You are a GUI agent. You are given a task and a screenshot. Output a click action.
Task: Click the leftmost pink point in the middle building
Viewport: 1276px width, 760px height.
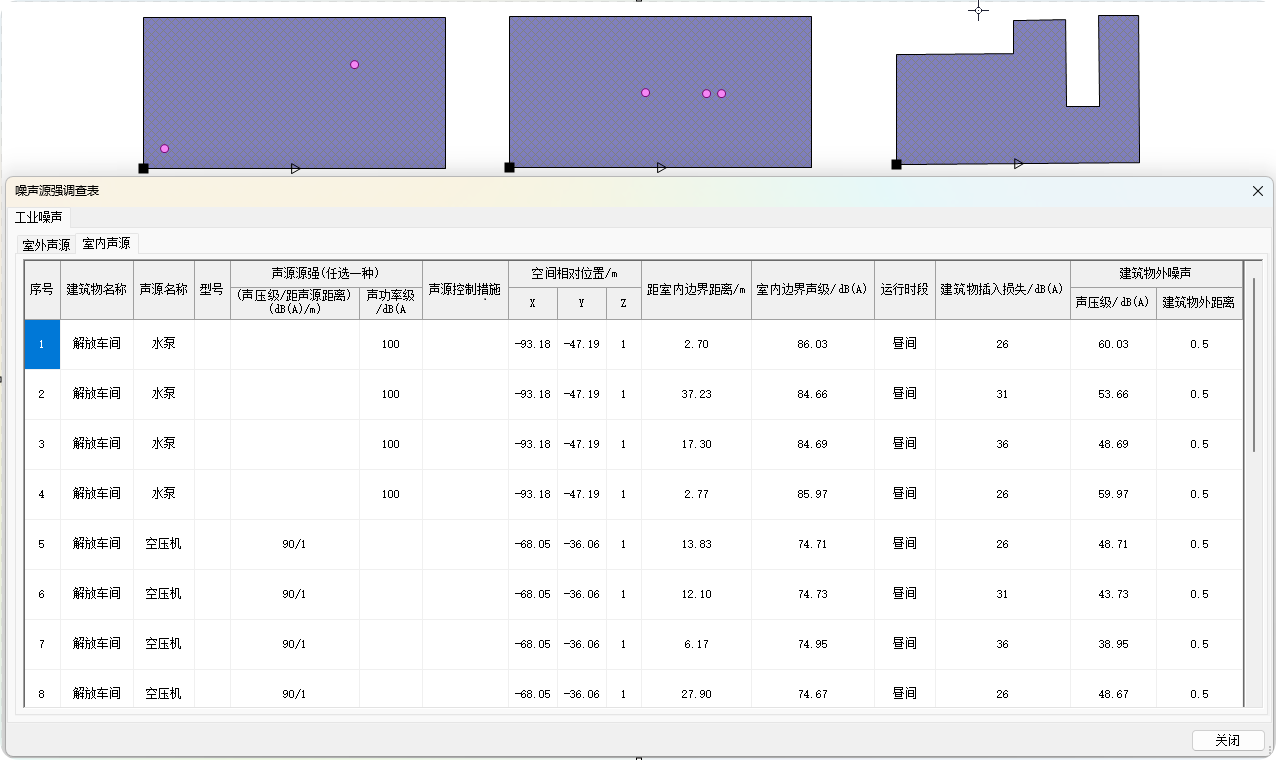645,93
